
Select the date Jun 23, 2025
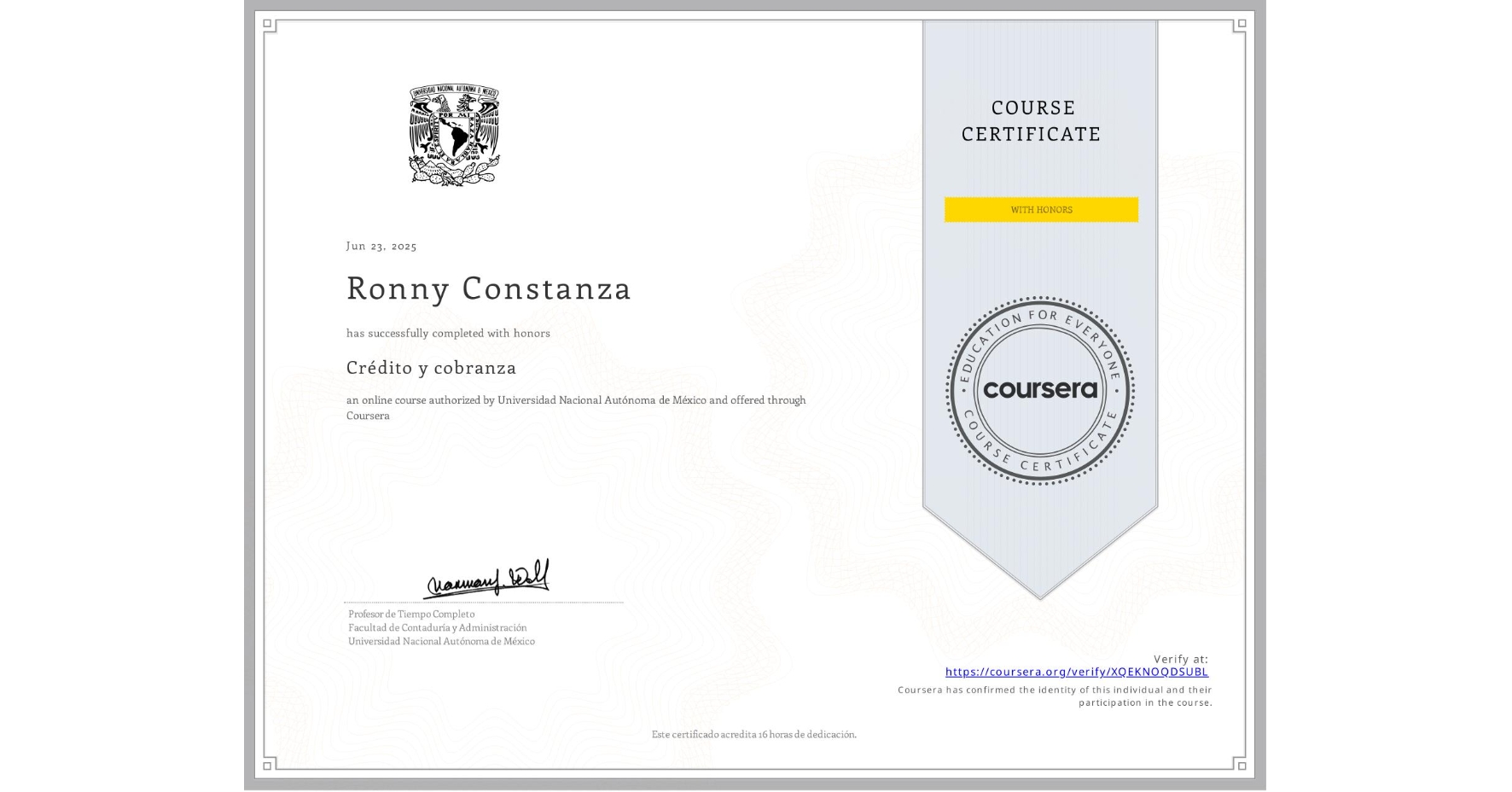tap(381, 246)
